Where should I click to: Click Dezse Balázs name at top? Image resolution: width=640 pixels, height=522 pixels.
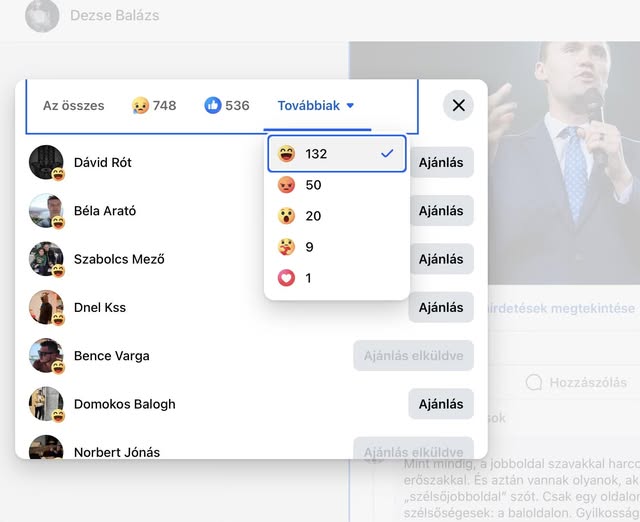(x=114, y=15)
